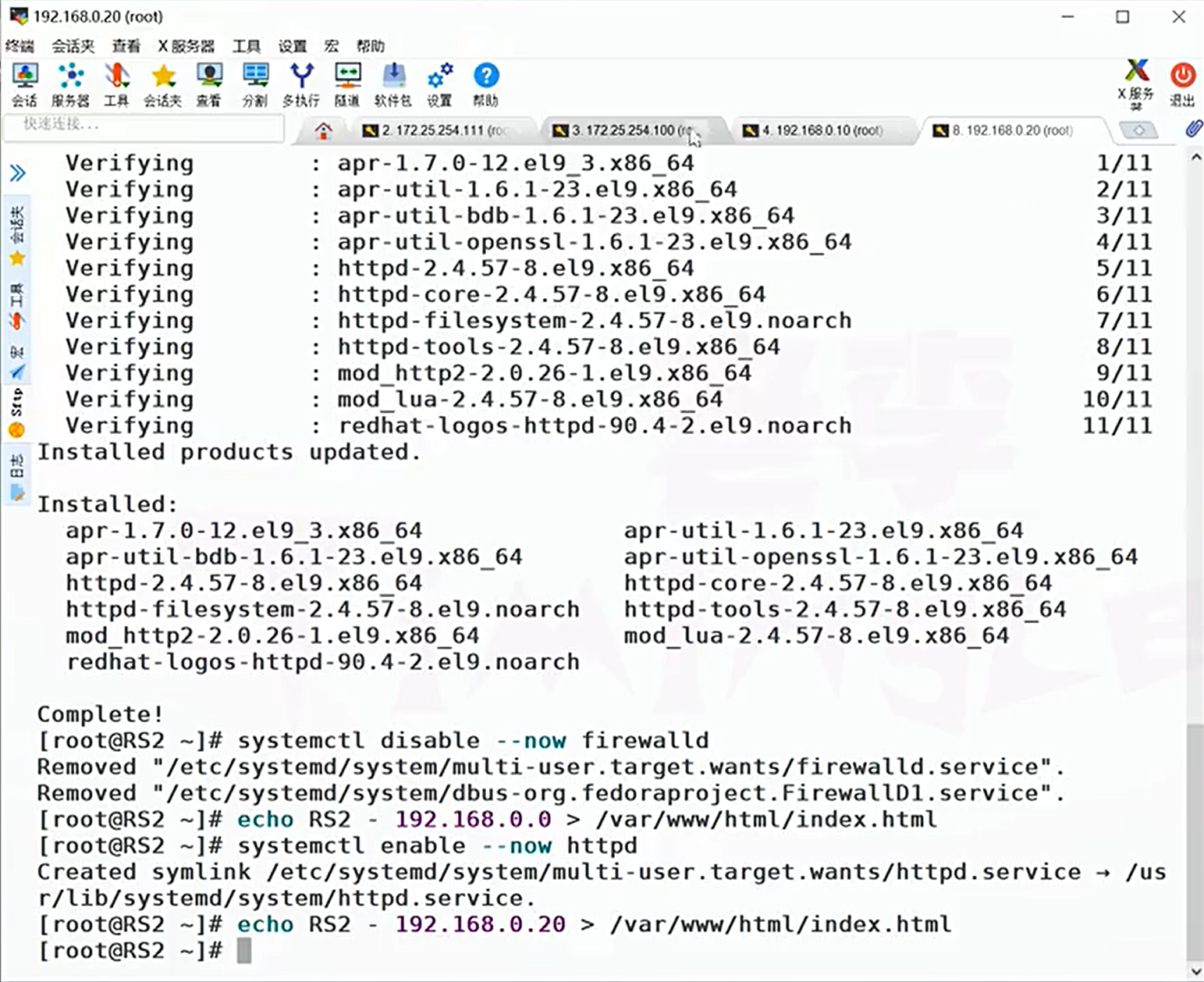
Task: Open the 会话夹 star sidebar tab
Action: click(x=17, y=237)
